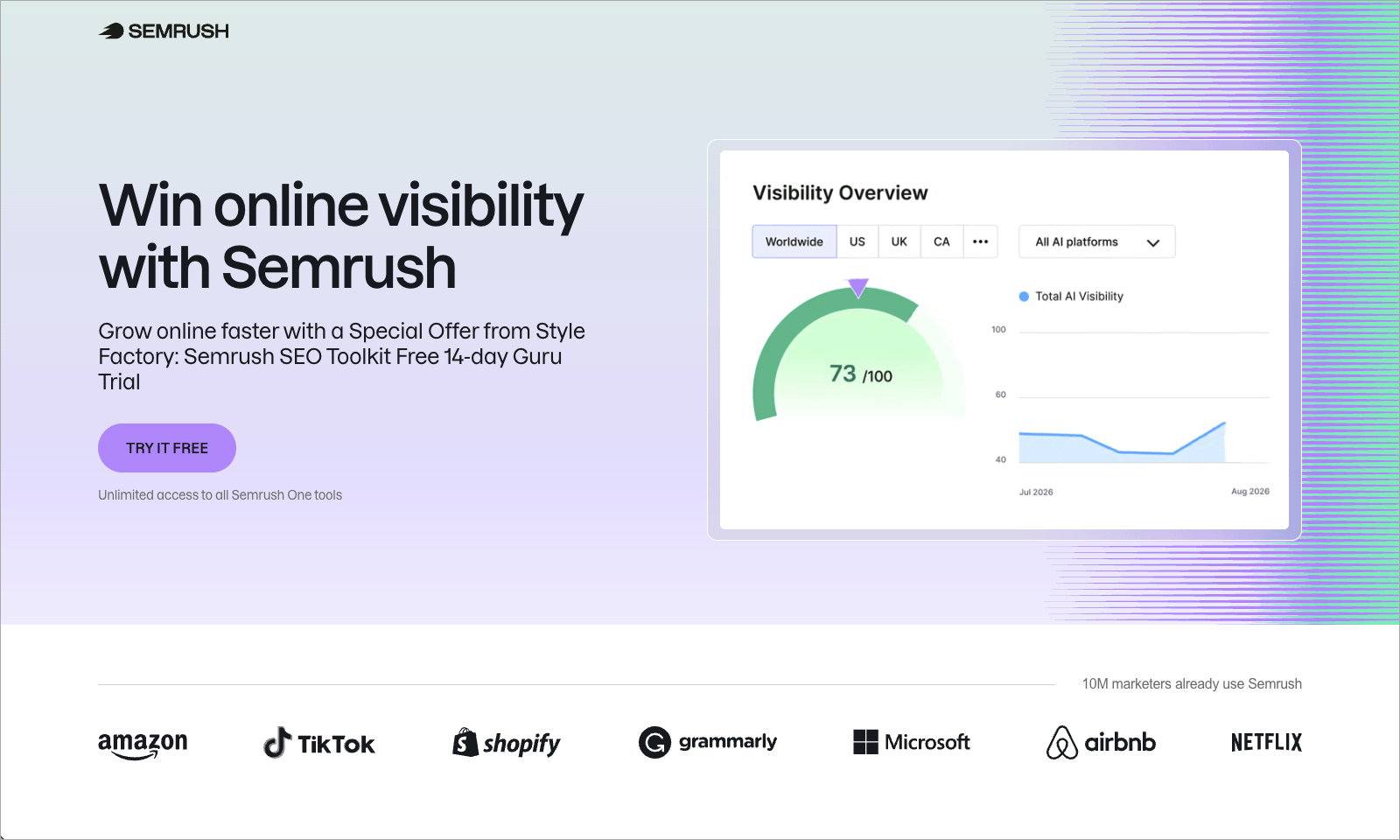The image size is (1400, 840).
Task: Open the All AI platforms dropdown
Action: 1097,241
